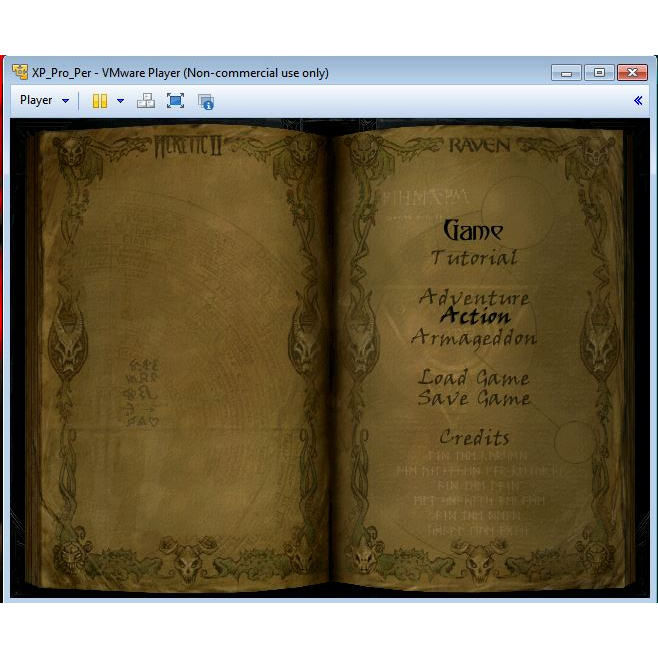Collapse the toolbar with the double chevron
658x658 pixels.
pos(638,101)
